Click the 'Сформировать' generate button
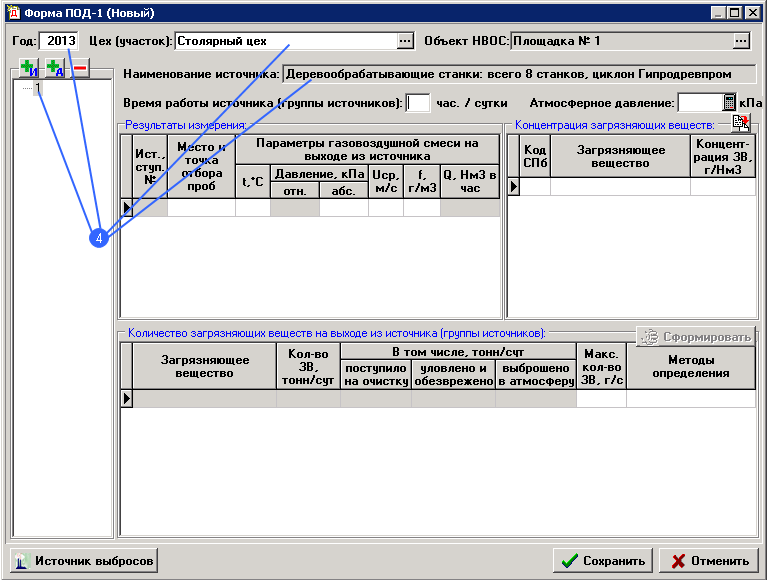This screenshot has height=580, width=767. 695,337
